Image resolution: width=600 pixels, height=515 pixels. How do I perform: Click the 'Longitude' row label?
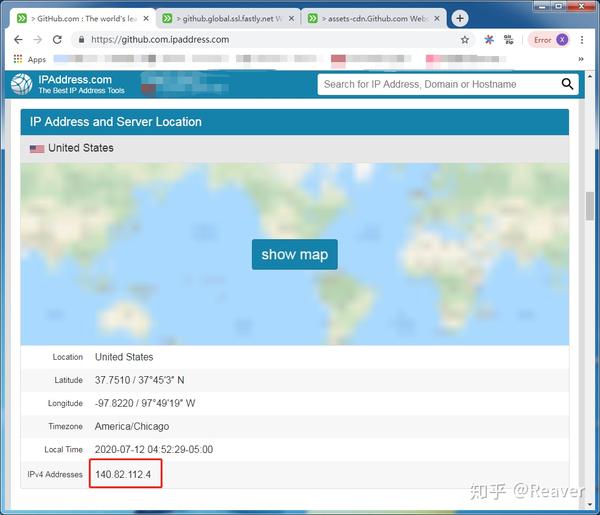click(x=65, y=403)
